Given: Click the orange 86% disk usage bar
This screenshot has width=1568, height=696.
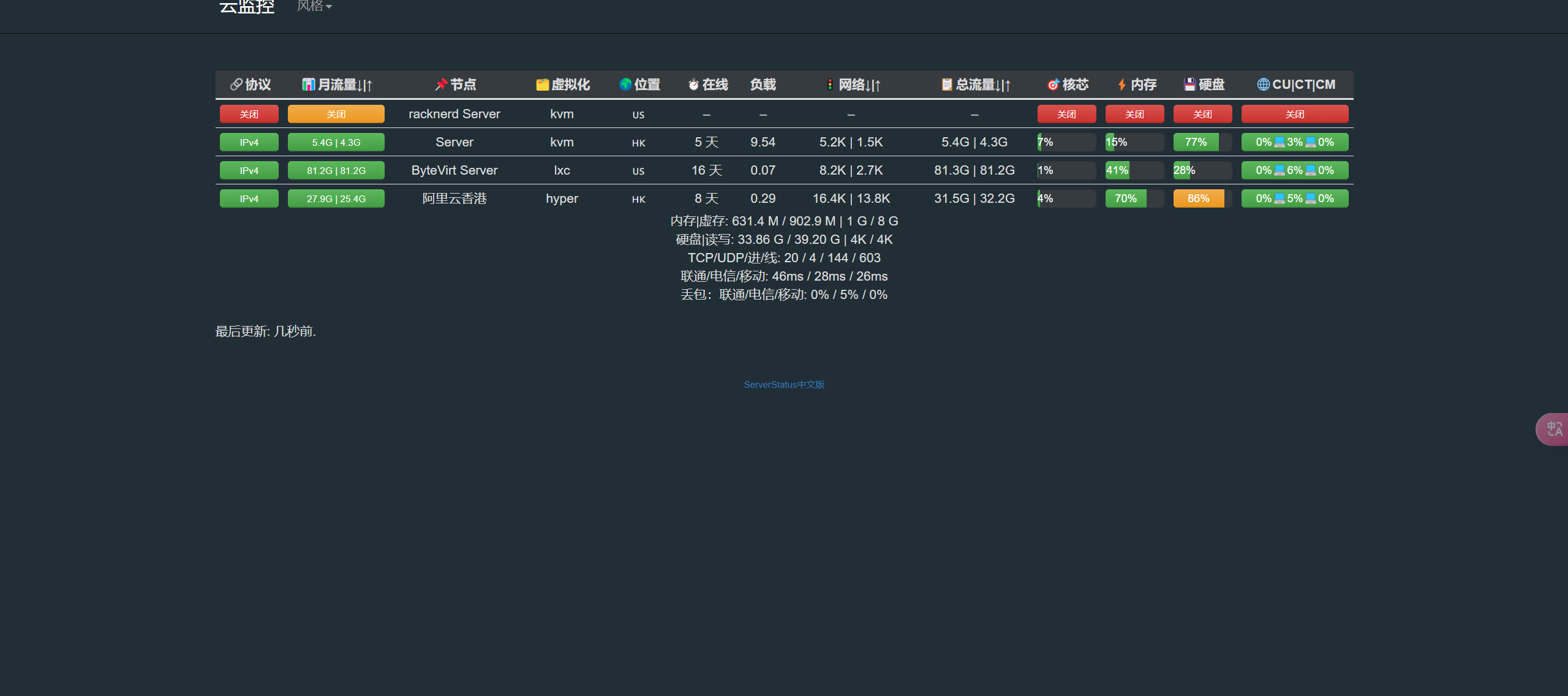Looking at the screenshot, I should [1198, 199].
